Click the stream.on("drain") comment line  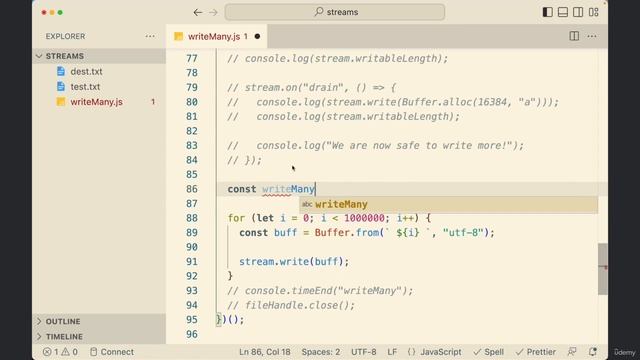tap(311, 87)
